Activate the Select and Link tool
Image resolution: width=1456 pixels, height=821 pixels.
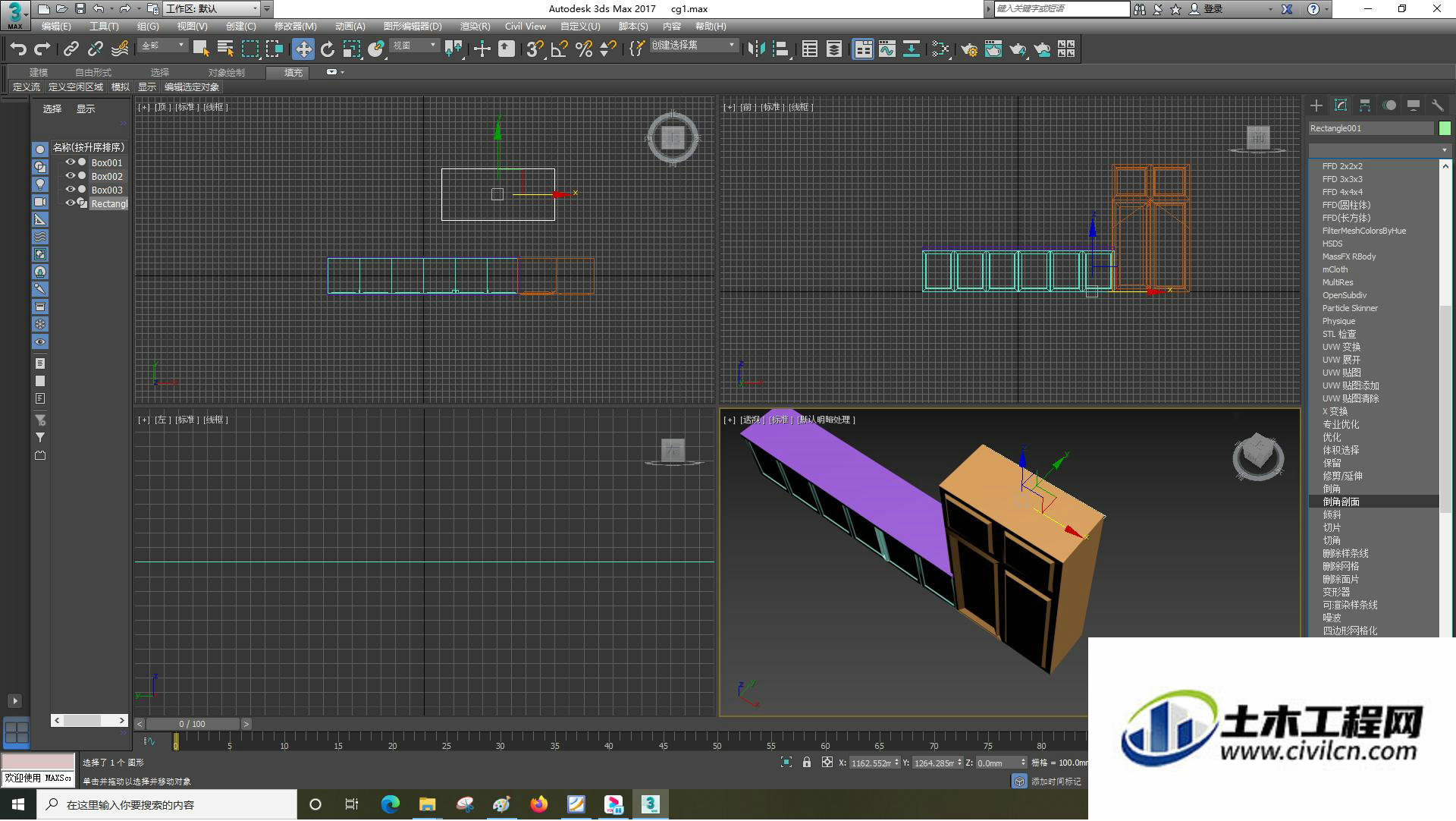(71, 49)
